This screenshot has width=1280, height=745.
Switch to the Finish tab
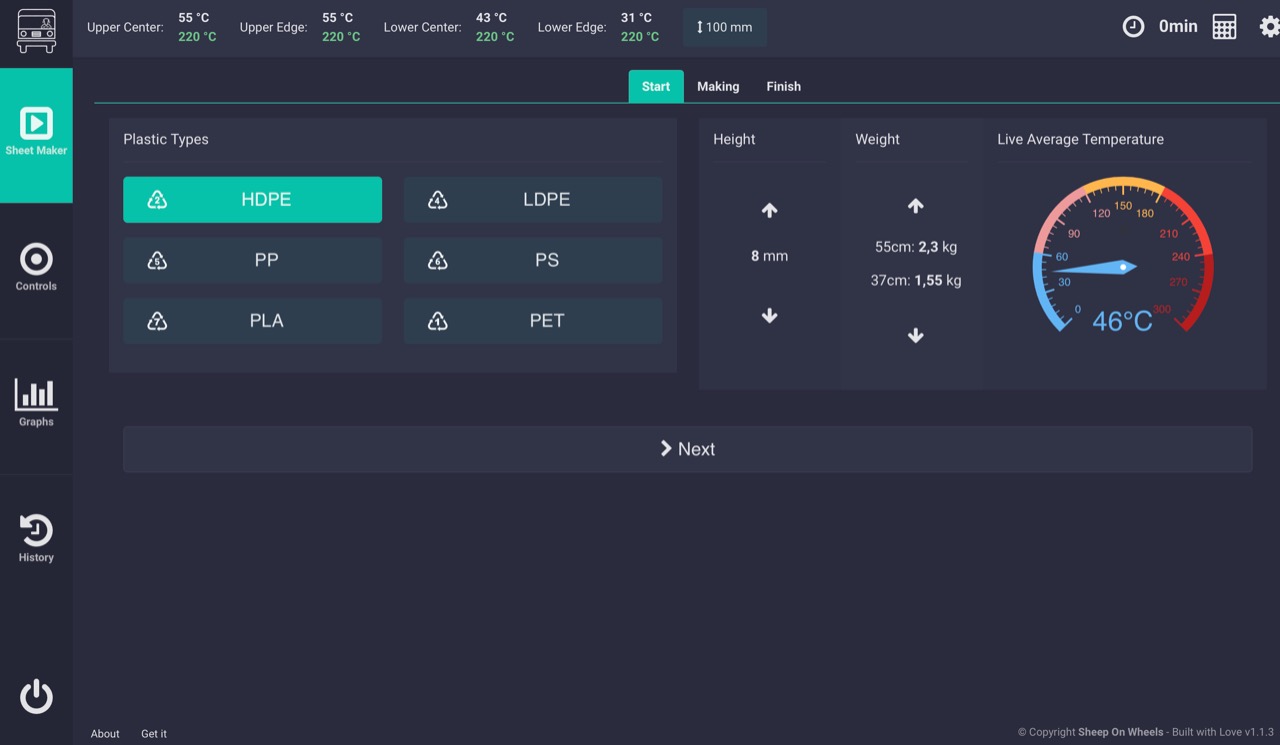point(784,86)
